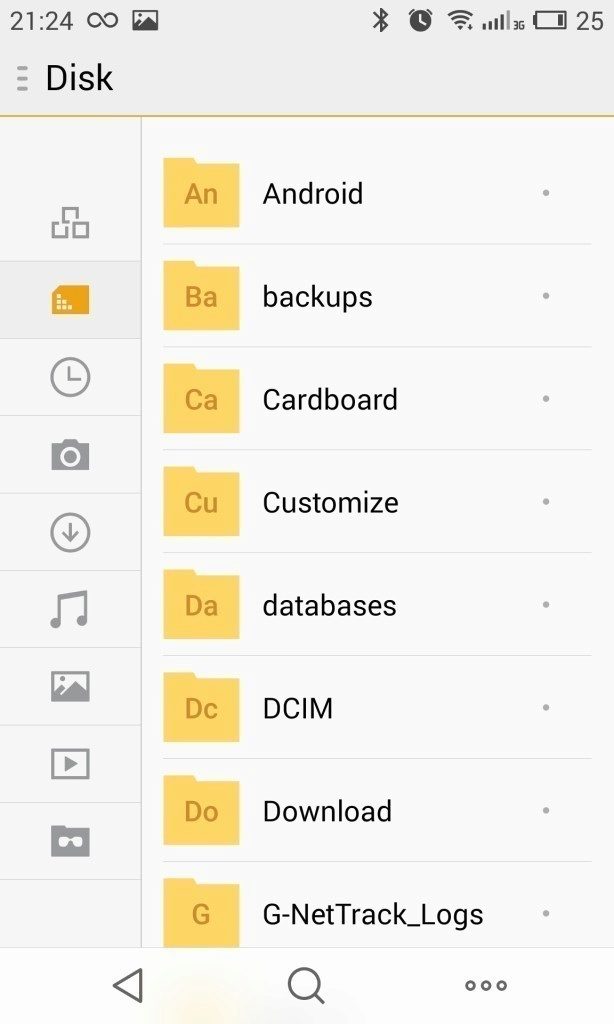This screenshot has width=614, height=1024.
Task: Toggle the Disk side menu handle
Action: point(22,78)
